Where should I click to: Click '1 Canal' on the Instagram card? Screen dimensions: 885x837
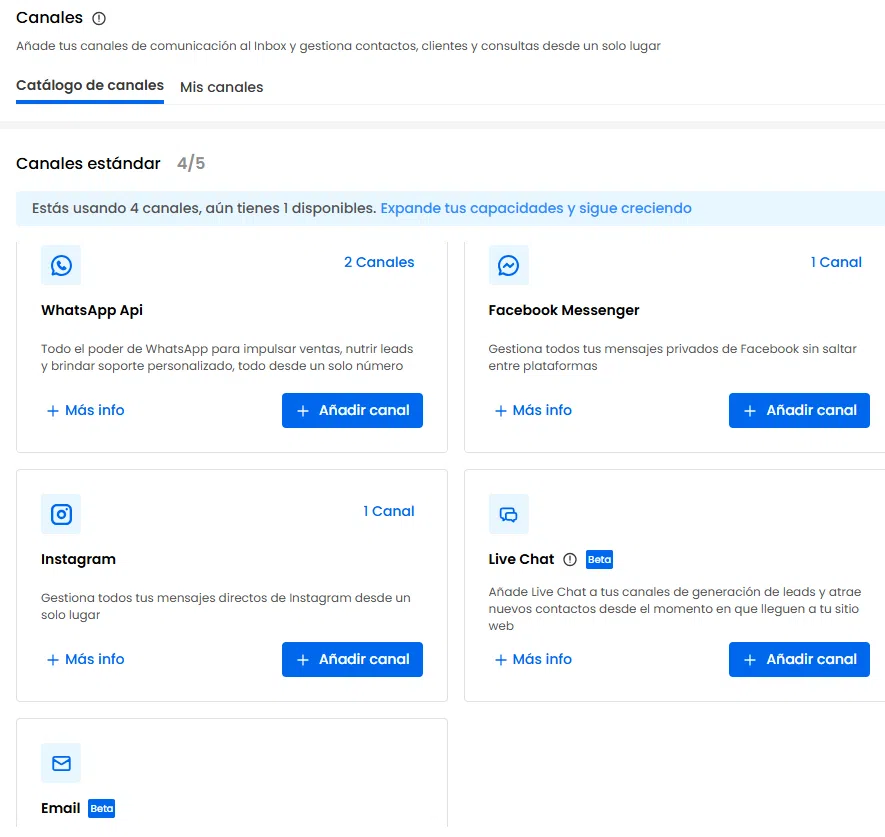point(389,511)
